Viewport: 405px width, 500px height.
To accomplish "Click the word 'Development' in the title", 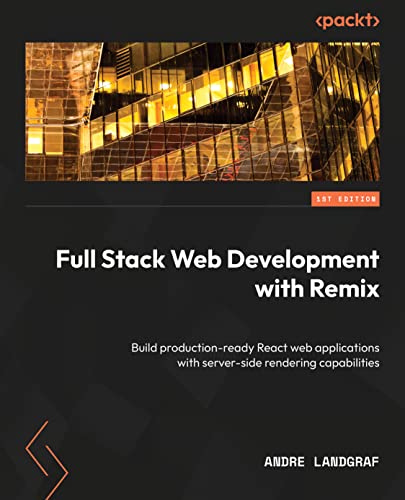I will point(303,260).
